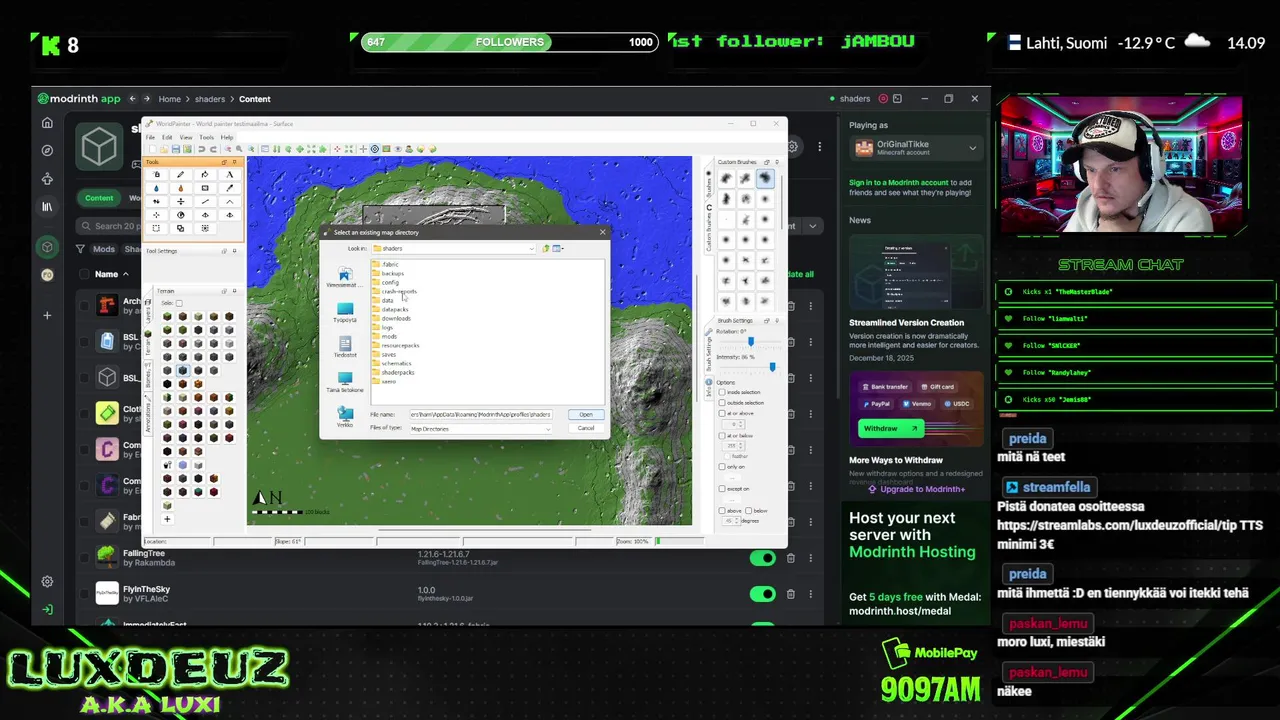Select the crash-reports folder in list
This screenshot has height=720, width=1280.
[x=395, y=291]
